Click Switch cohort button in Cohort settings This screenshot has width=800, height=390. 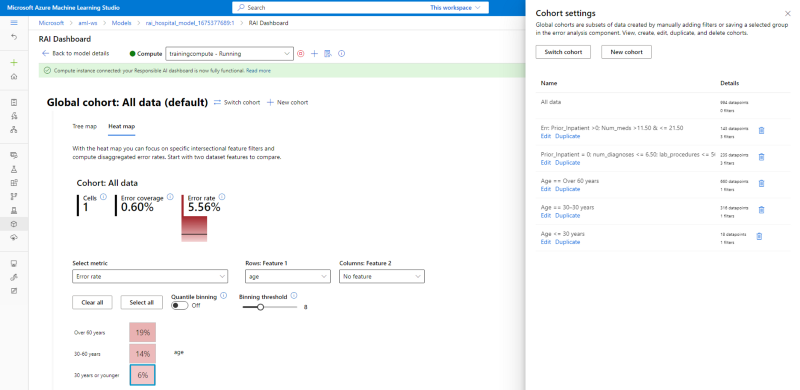pyautogui.click(x=563, y=52)
